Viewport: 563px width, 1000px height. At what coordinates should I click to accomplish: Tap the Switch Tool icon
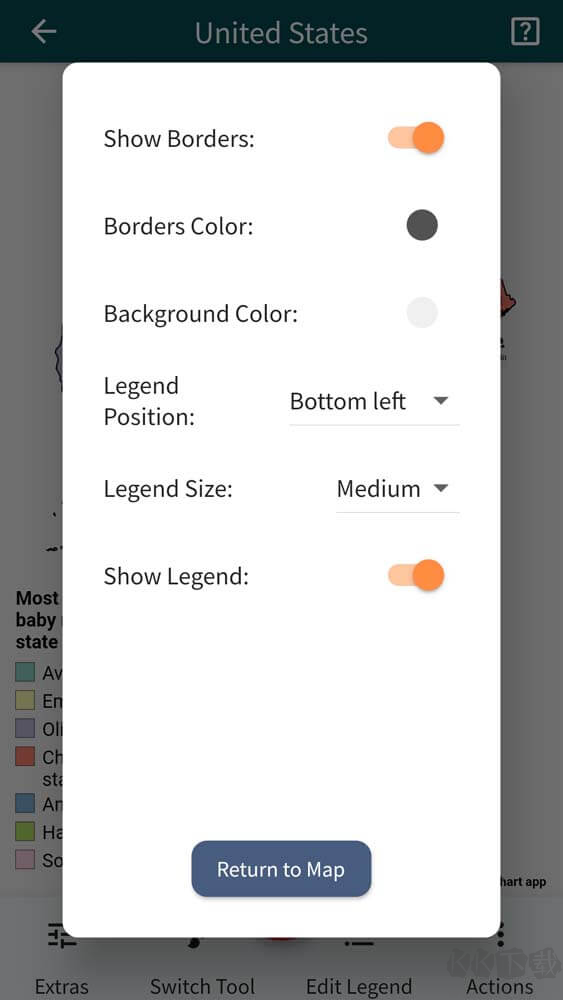coord(194,942)
